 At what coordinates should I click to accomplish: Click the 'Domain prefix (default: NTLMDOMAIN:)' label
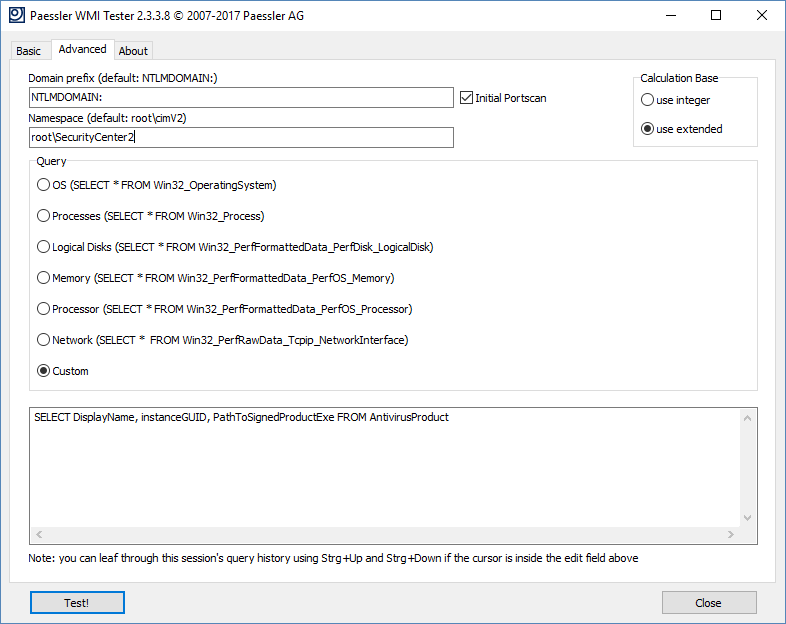tap(123, 78)
